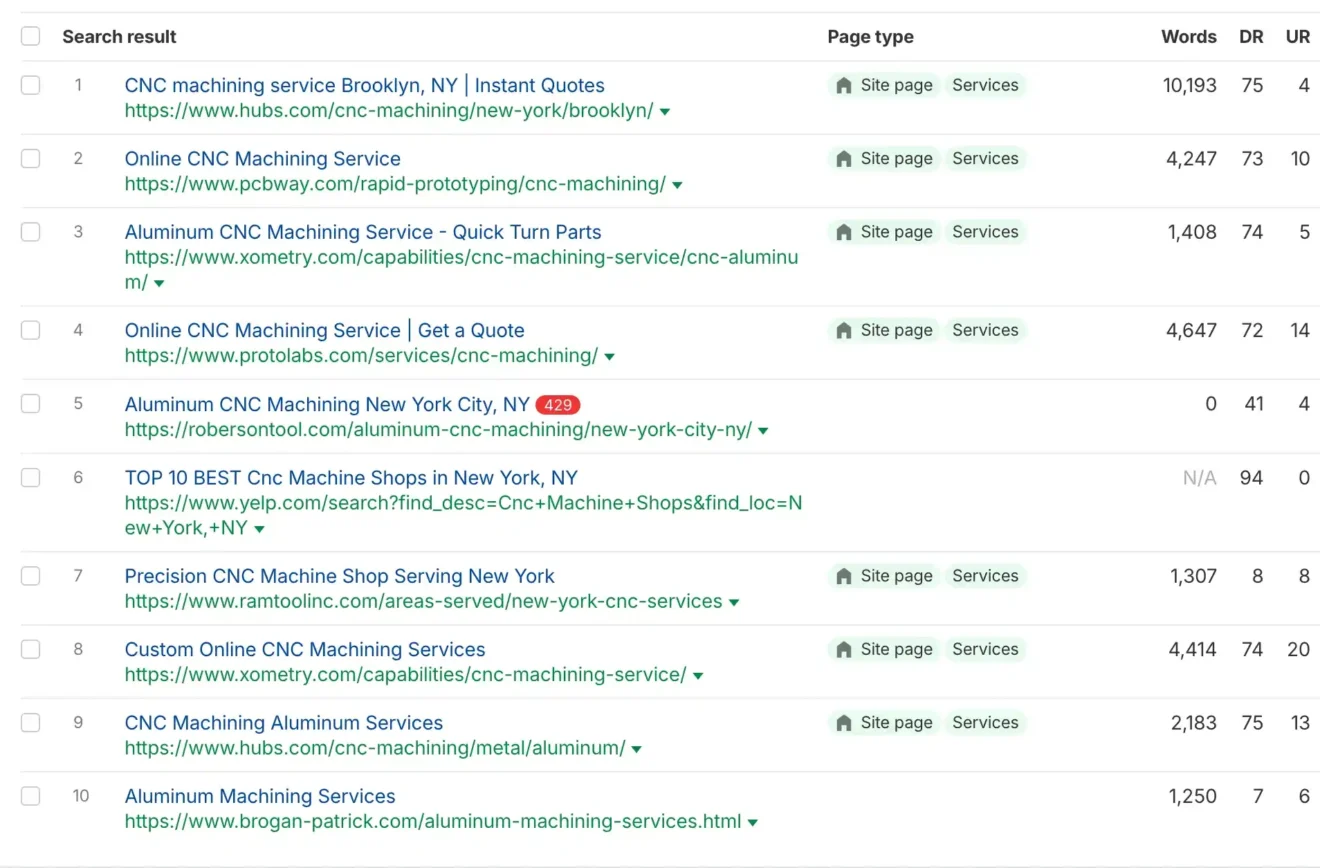Tick checkbox for result 5 Roberson Tool
The width and height of the screenshot is (1320, 868).
click(x=31, y=404)
